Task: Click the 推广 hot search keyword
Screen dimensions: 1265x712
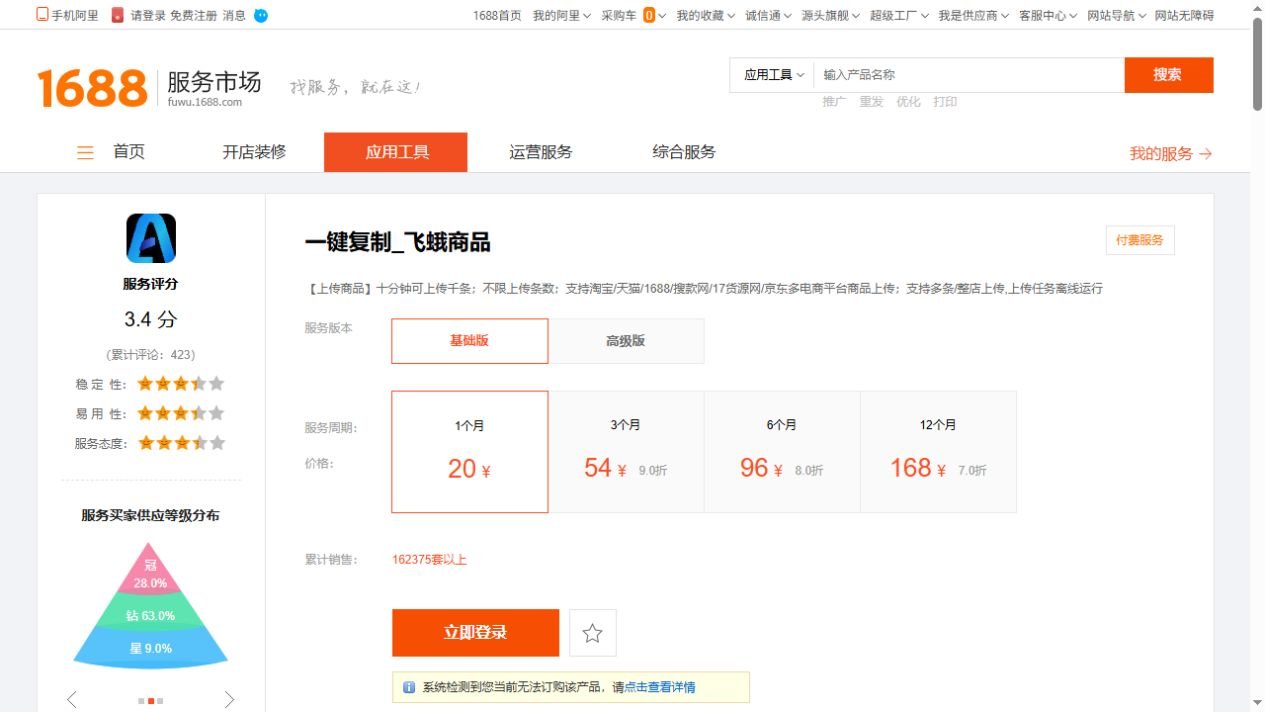Action: [x=834, y=102]
